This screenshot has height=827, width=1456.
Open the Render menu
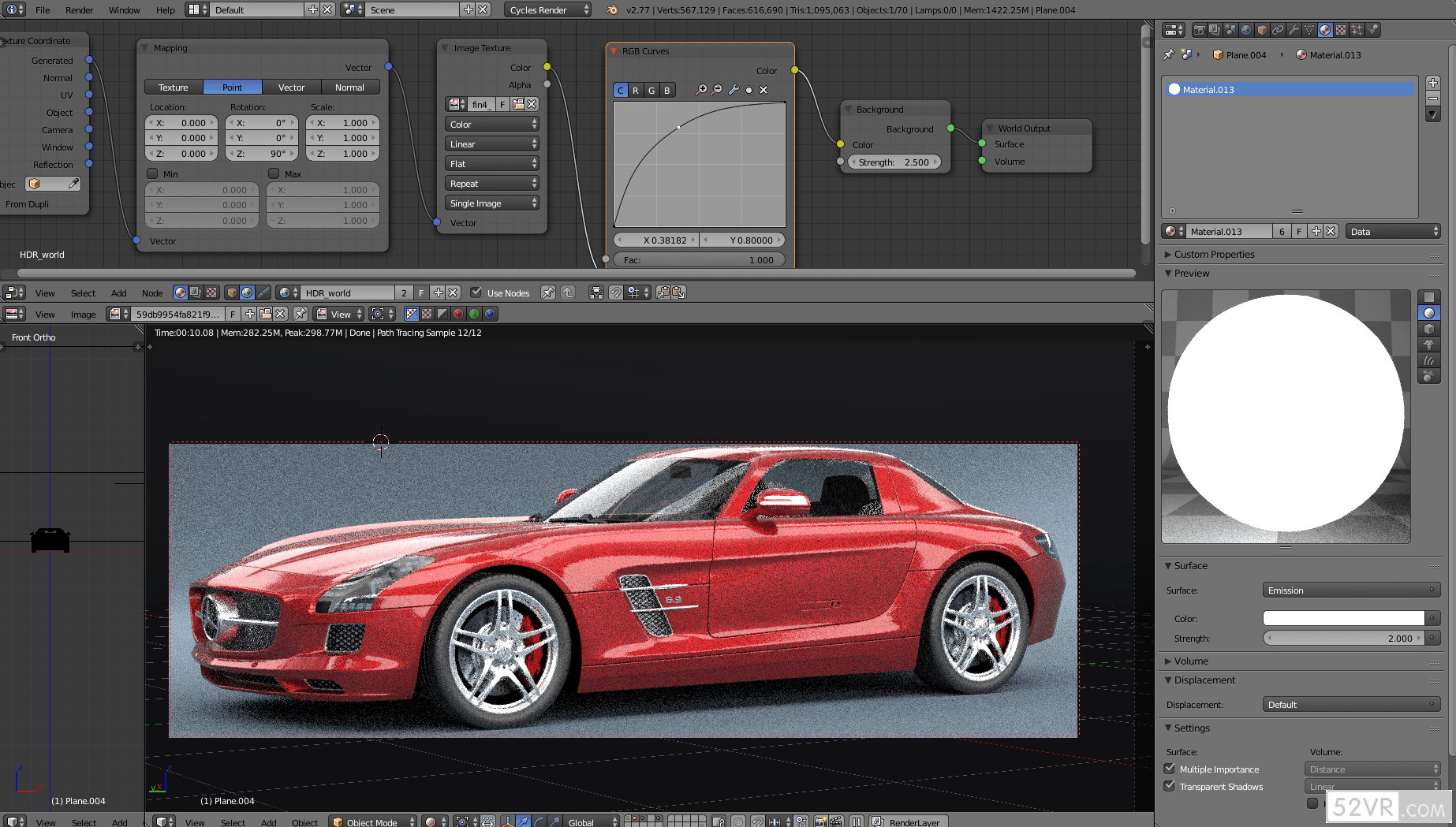click(79, 10)
